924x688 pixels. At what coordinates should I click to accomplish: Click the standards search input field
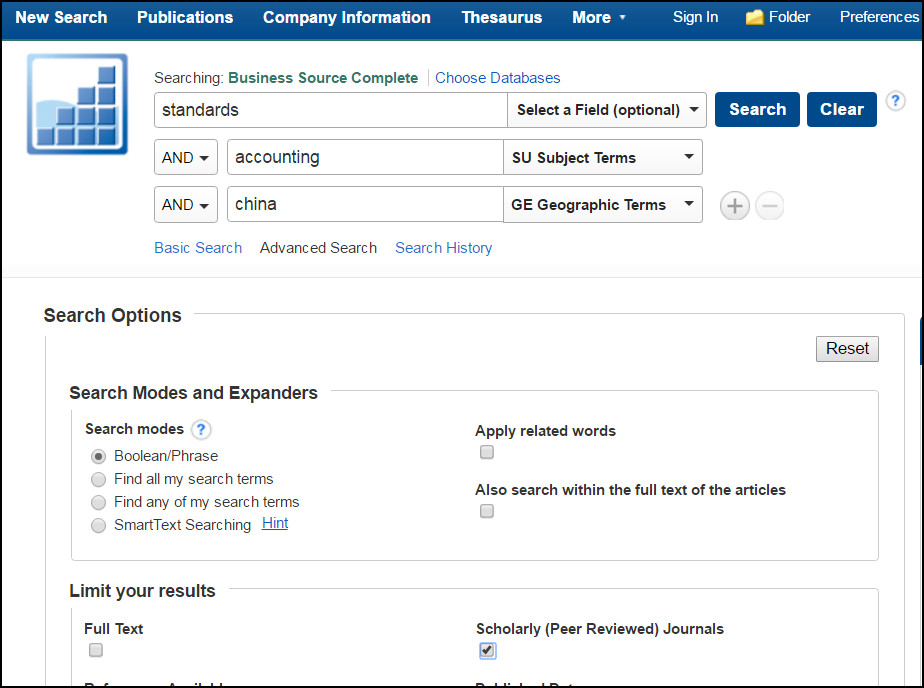[331, 110]
